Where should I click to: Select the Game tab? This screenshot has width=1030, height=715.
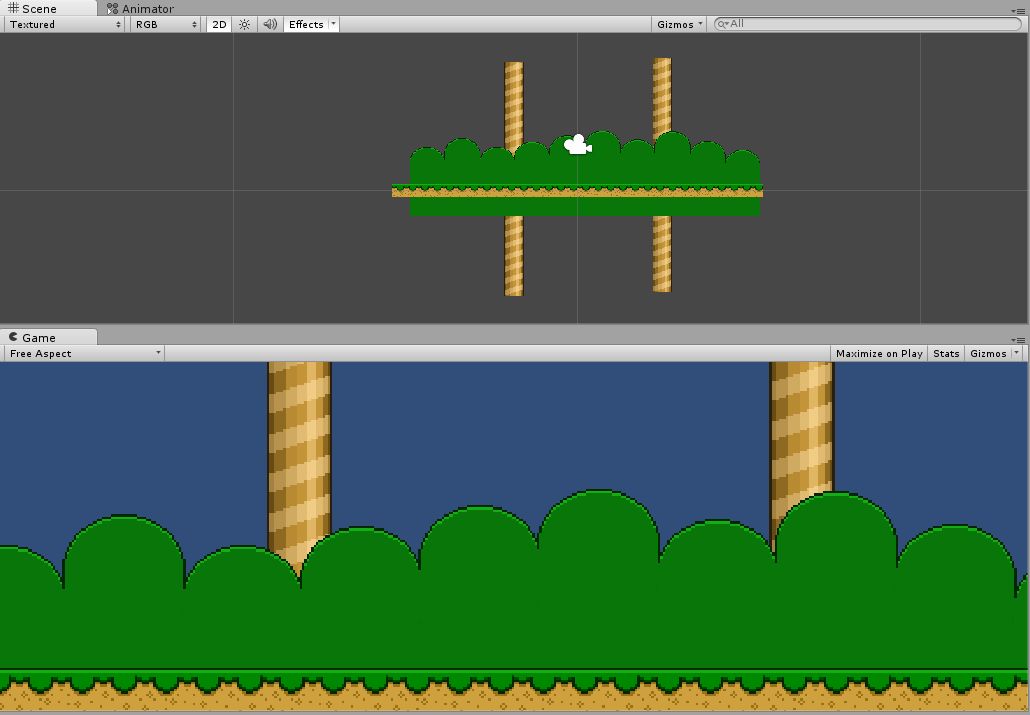coord(49,337)
